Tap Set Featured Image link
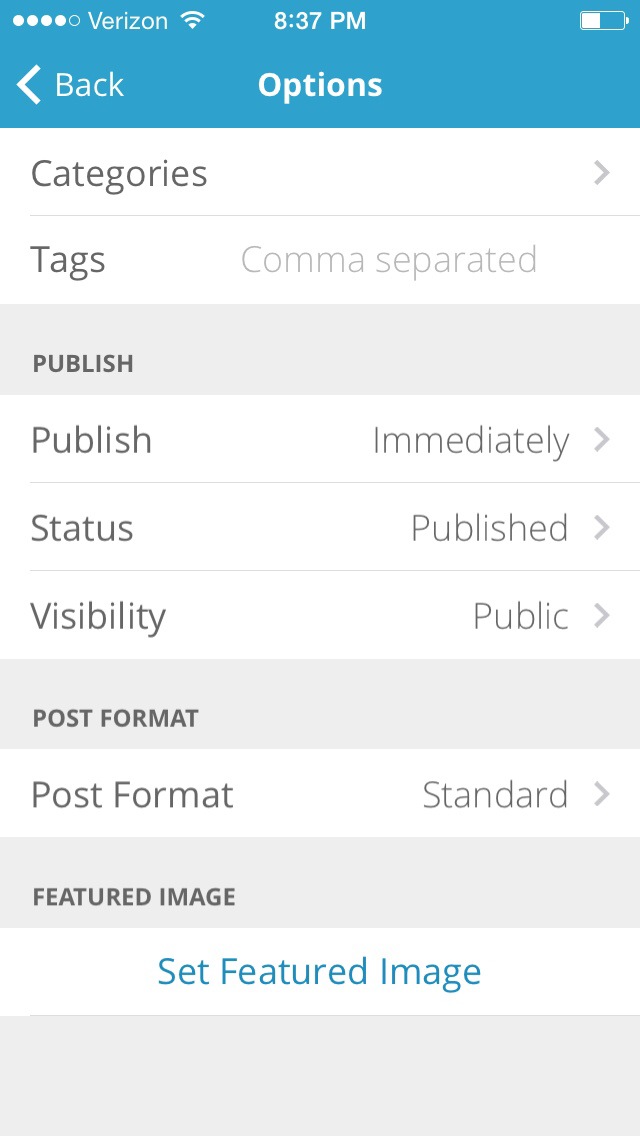 [x=320, y=971]
